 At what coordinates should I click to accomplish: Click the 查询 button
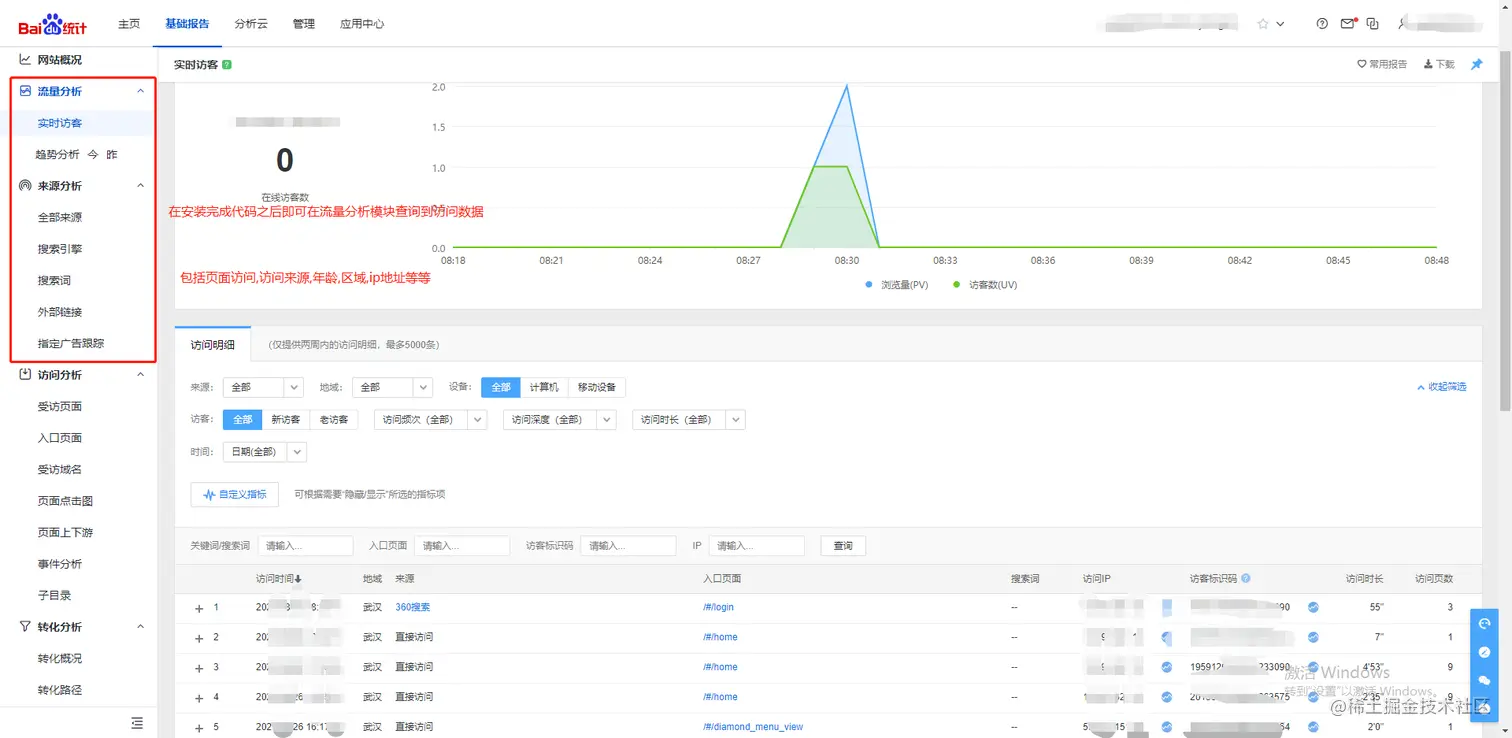tap(843, 546)
